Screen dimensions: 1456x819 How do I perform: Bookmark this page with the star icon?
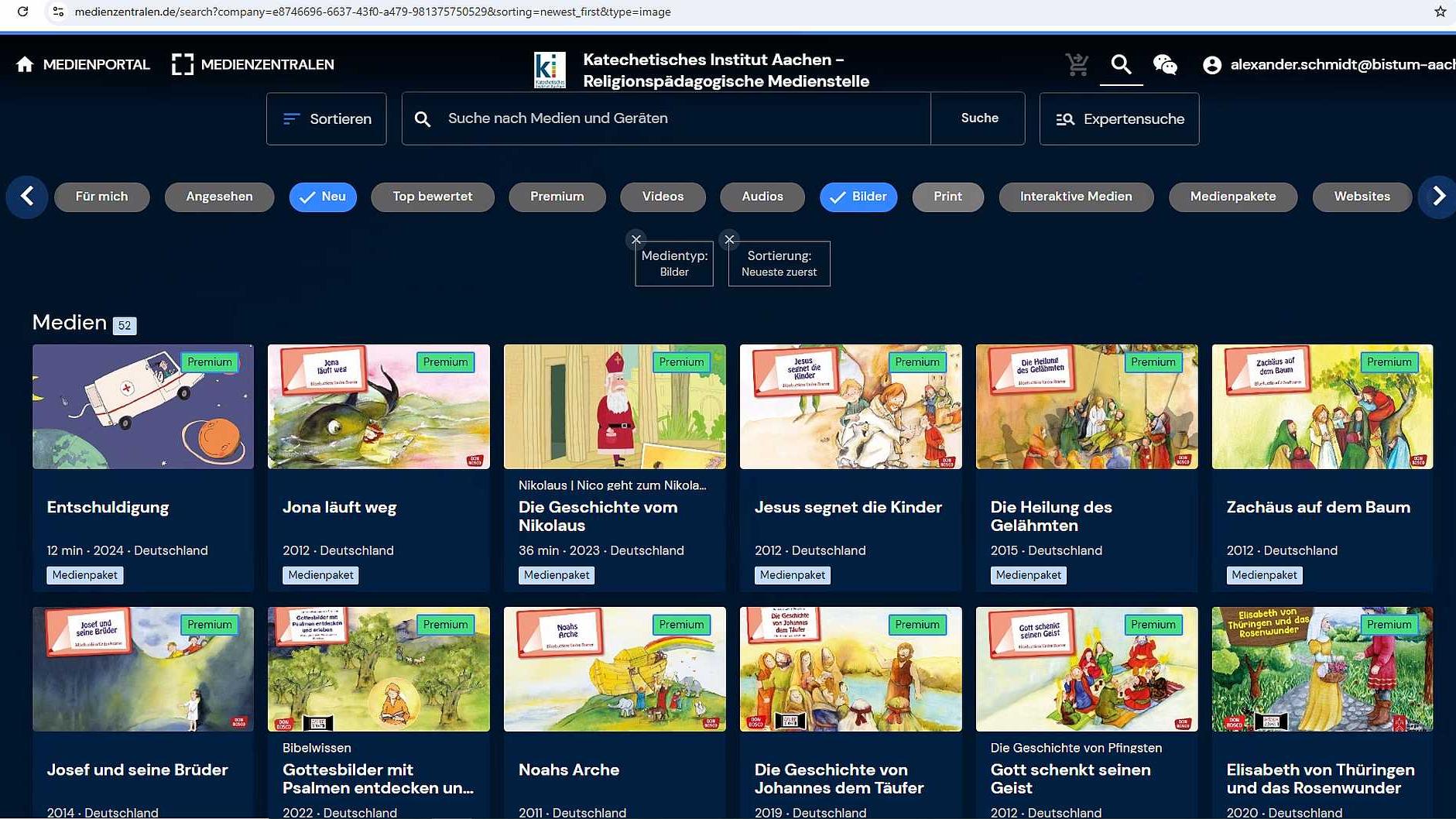point(1440,12)
